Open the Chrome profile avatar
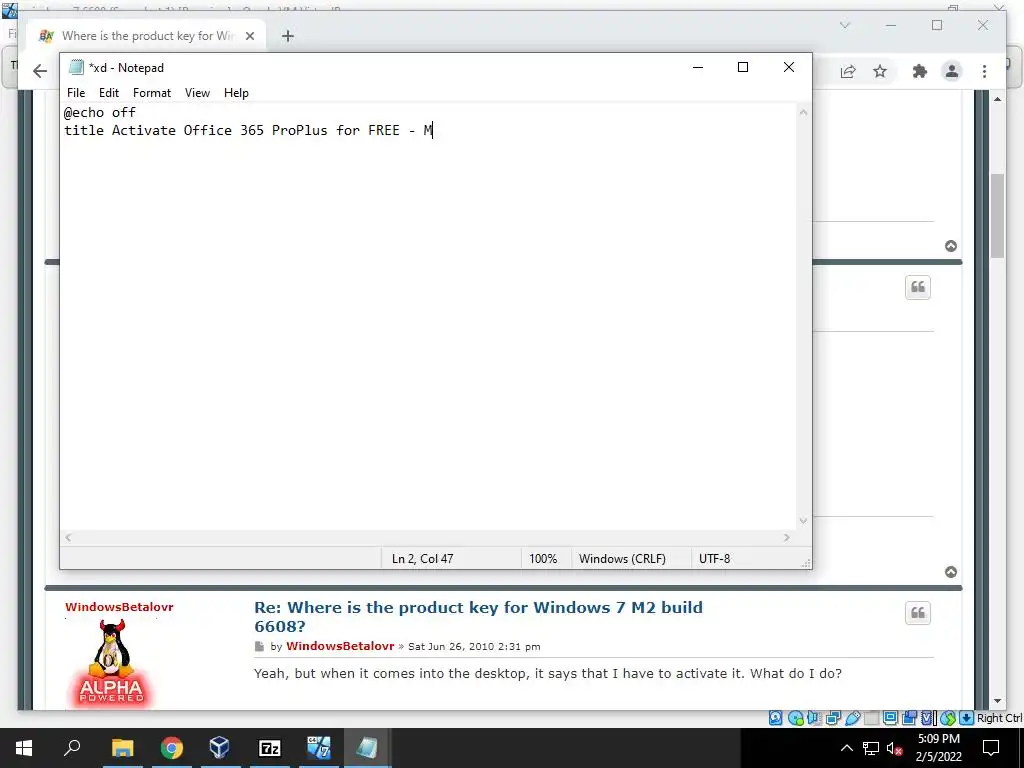 click(x=952, y=71)
